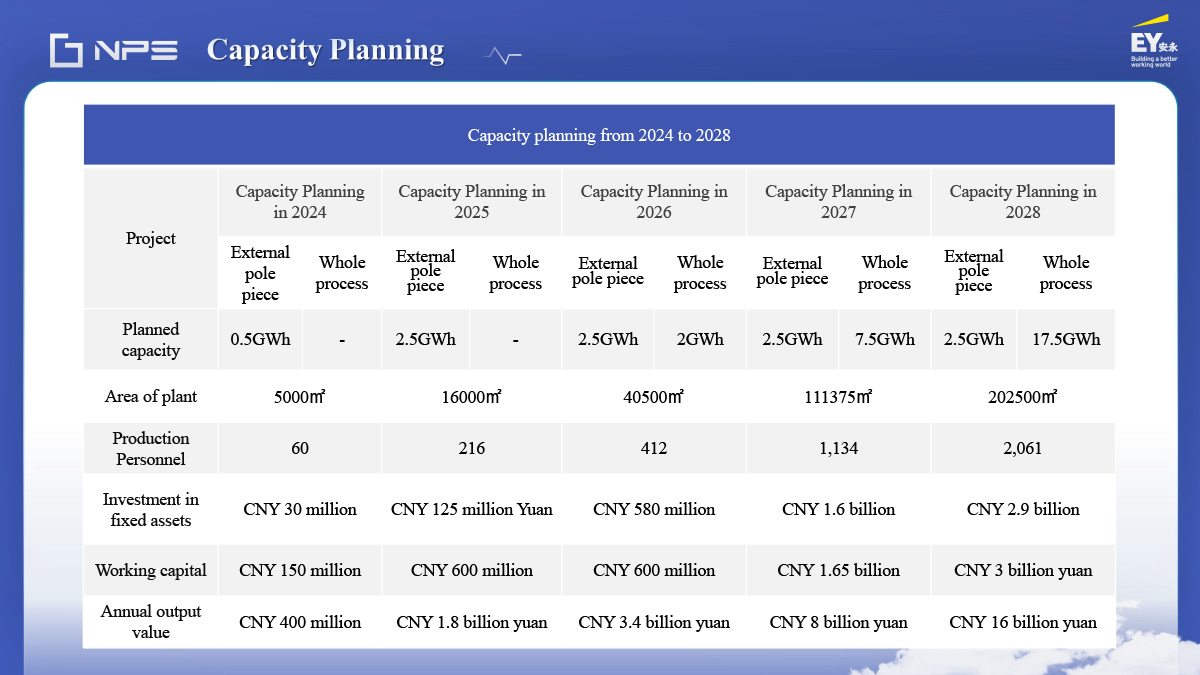Click 'External pole piece' under 2027
Viewport: 1200px width, 675px height.
point(792,273)
